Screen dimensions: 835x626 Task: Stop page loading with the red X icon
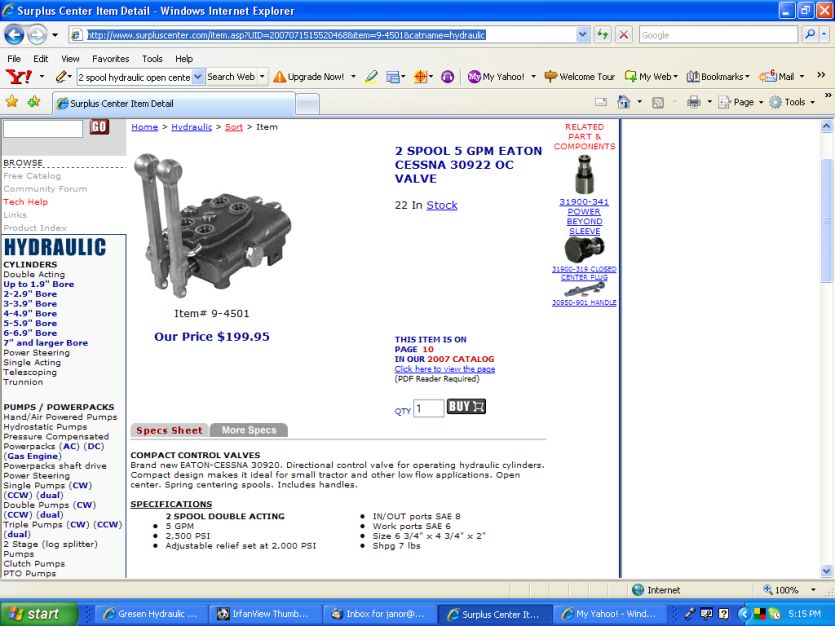click(623, 34)
